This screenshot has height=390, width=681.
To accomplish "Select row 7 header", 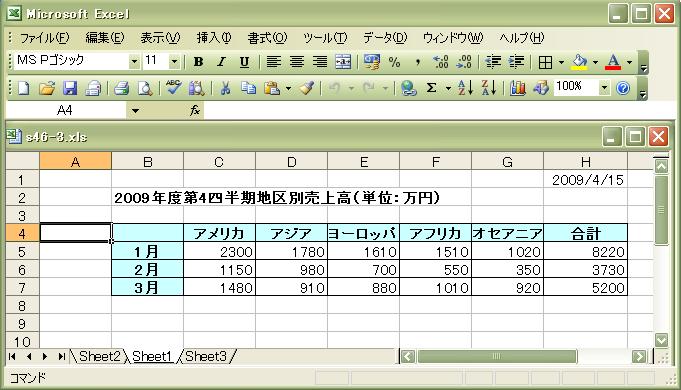I will [x=22, y=288].
